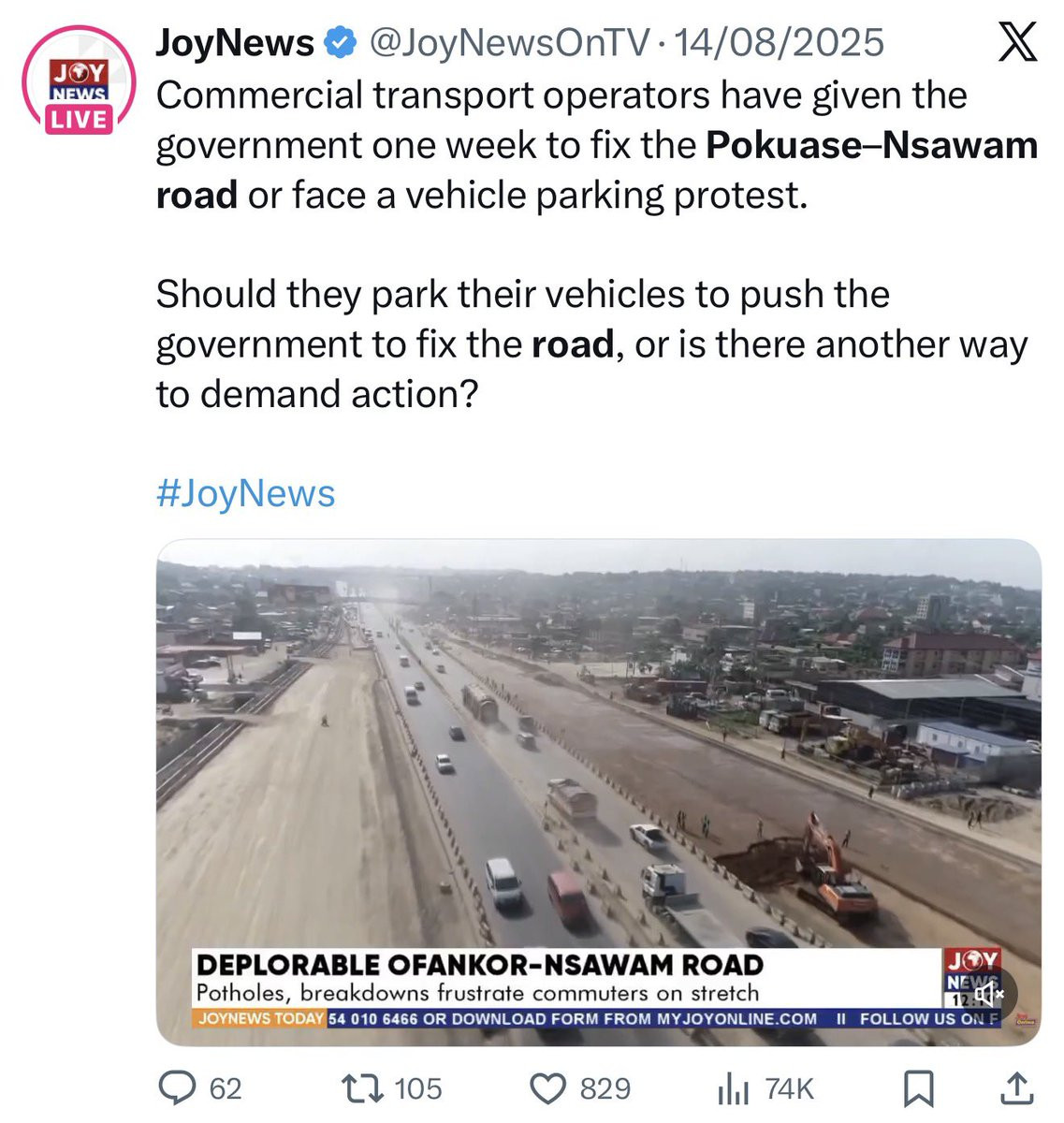
Task: Click the 829 likes count
Action: click(x=605, y=1088)
